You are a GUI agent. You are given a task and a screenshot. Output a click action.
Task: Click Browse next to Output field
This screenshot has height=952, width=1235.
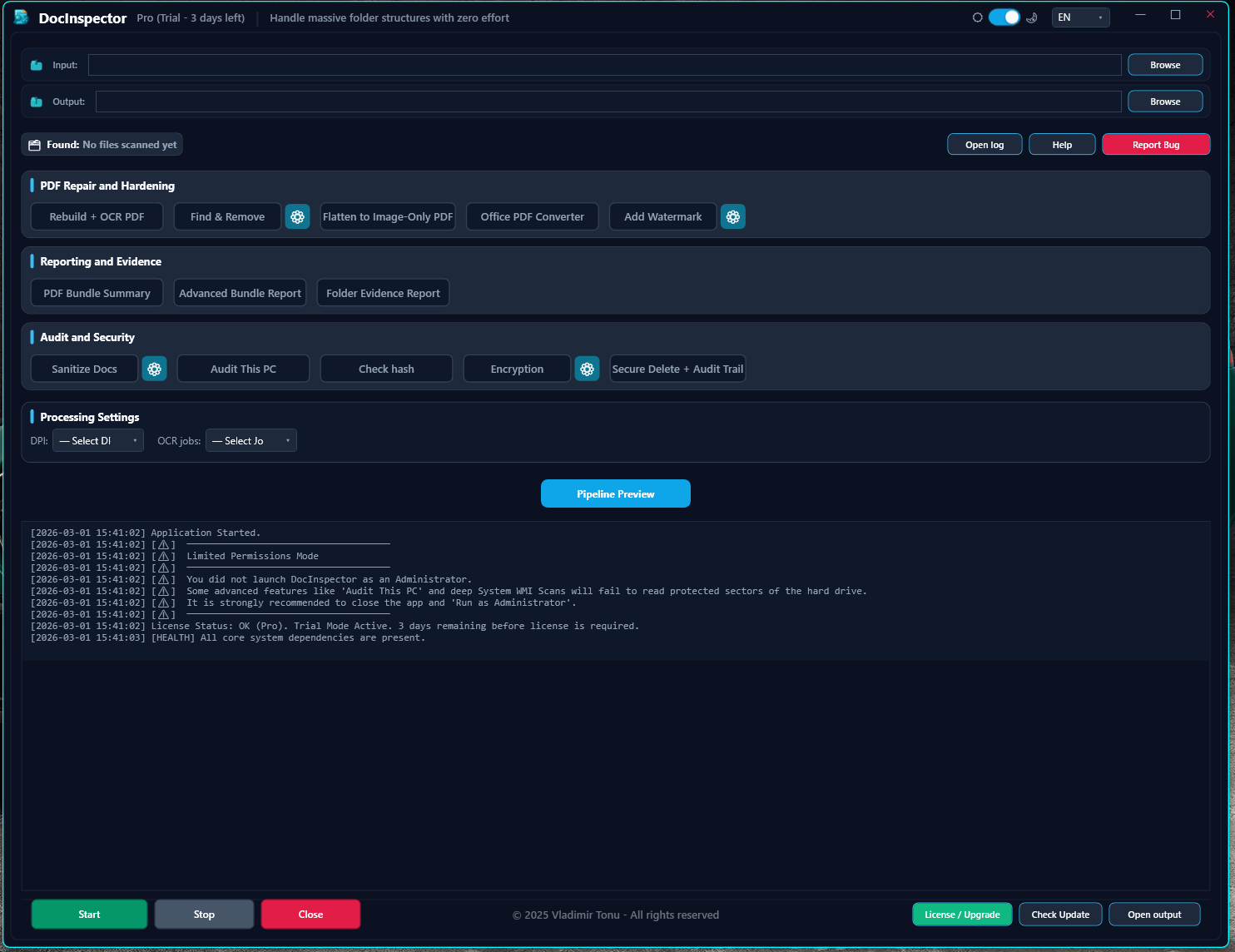1165,102
